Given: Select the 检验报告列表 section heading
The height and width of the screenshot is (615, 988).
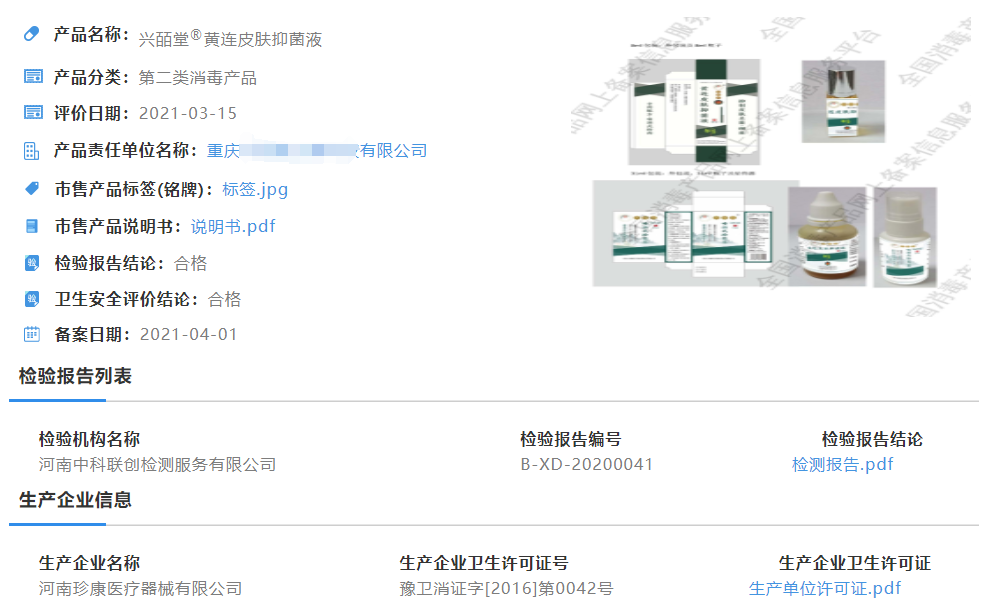Looking at the screenshot, I should click(x=75, y=376).
